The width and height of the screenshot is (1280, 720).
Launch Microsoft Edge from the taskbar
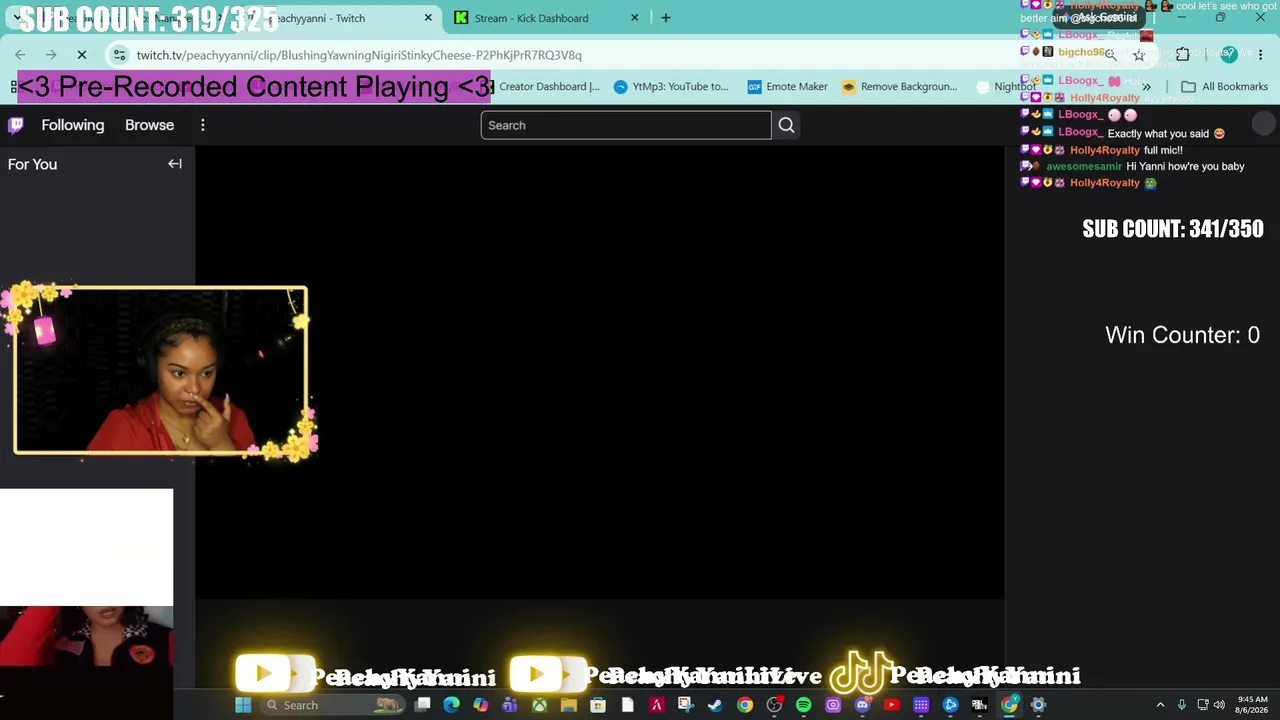[x=452, y=705]
